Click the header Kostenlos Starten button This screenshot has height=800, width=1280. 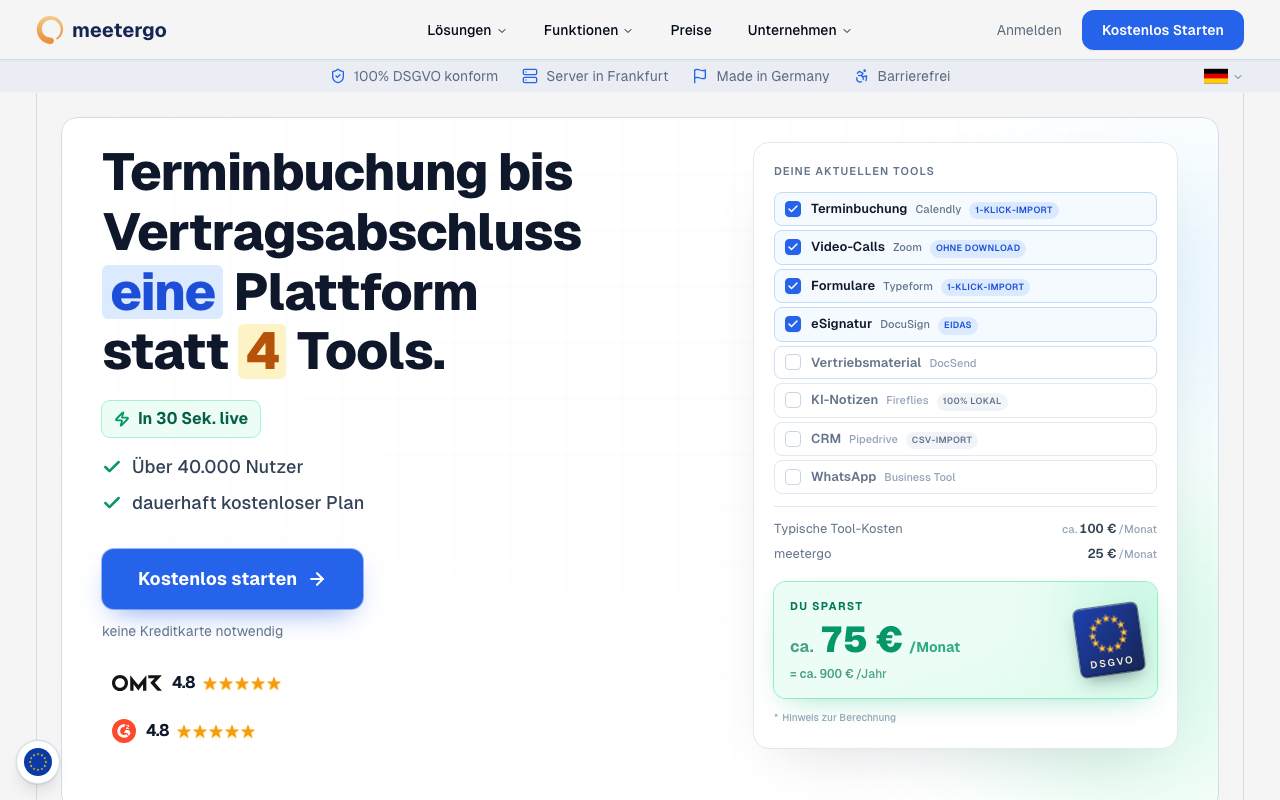click(x=1163, y=30)
